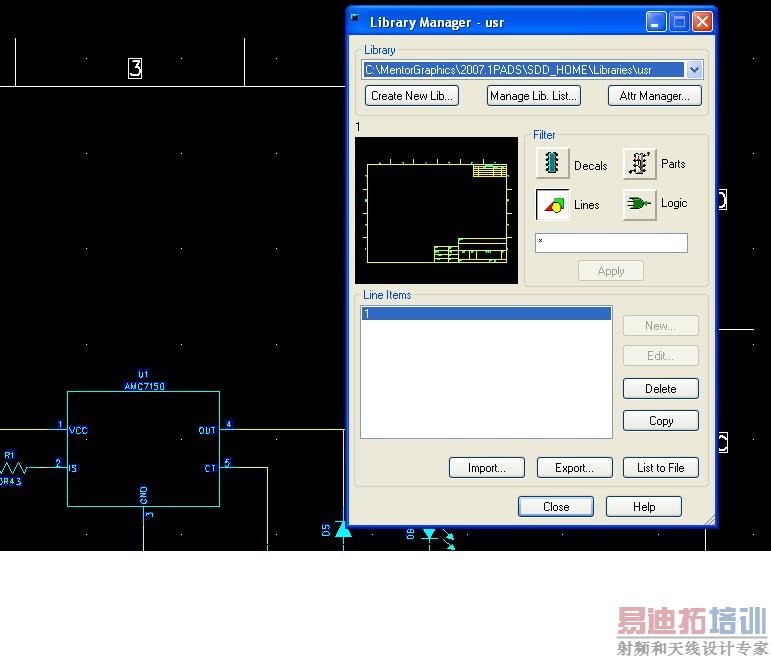
Task: Minimize the Library Manager window
Action: coord(656,22)
